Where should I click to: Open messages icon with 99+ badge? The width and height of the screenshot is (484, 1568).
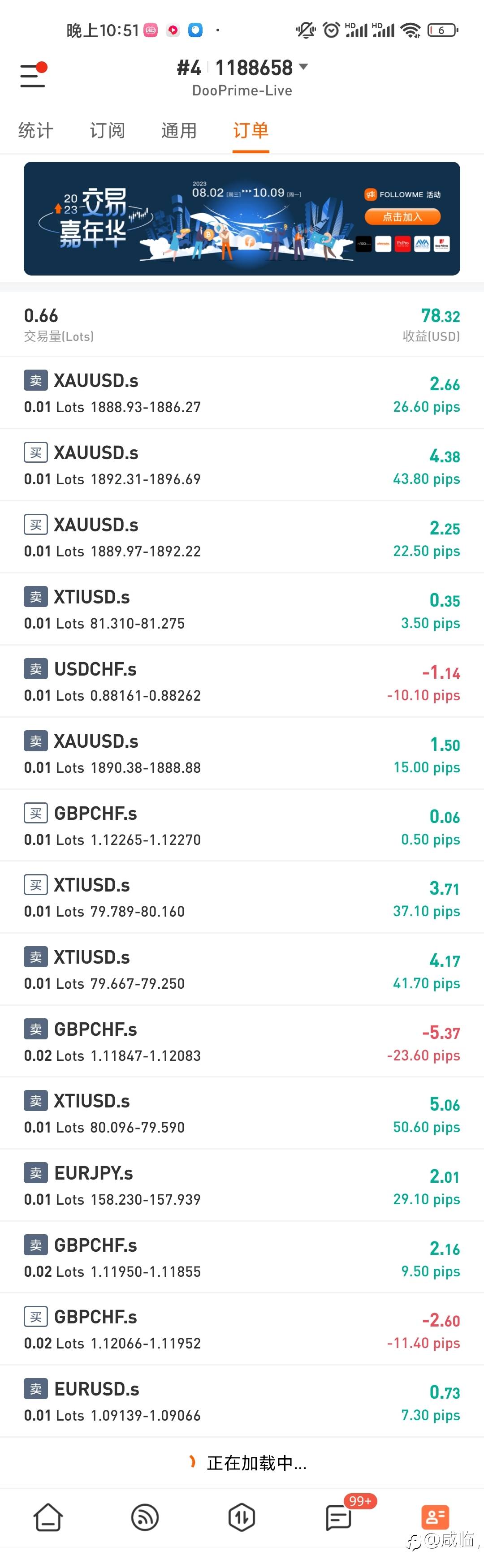338,1517
